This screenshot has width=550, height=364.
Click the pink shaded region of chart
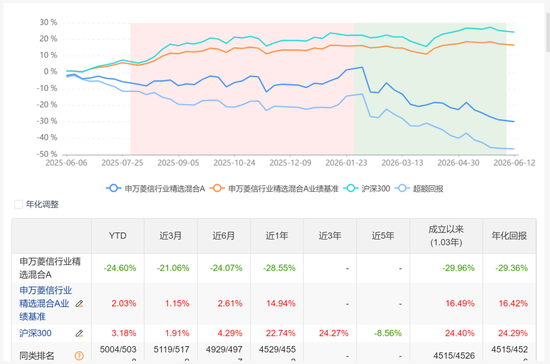coord(242,88)
